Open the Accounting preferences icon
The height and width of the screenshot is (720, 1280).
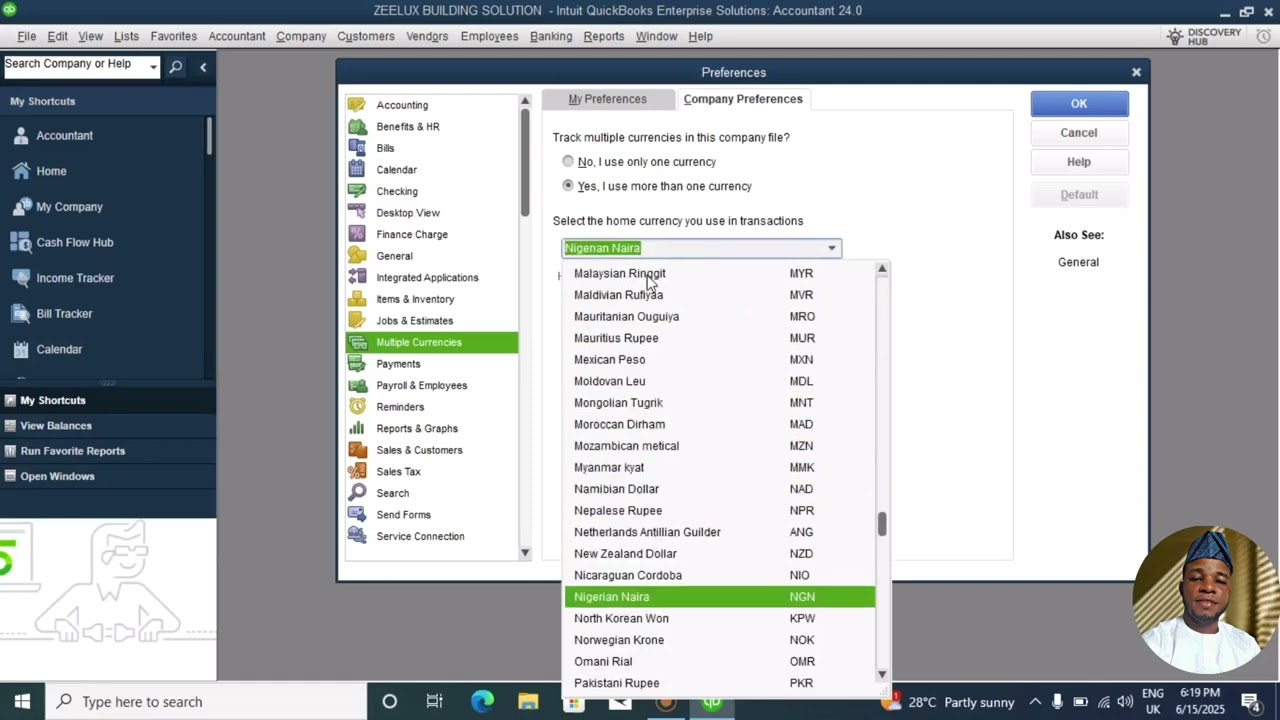coord(357,105)
